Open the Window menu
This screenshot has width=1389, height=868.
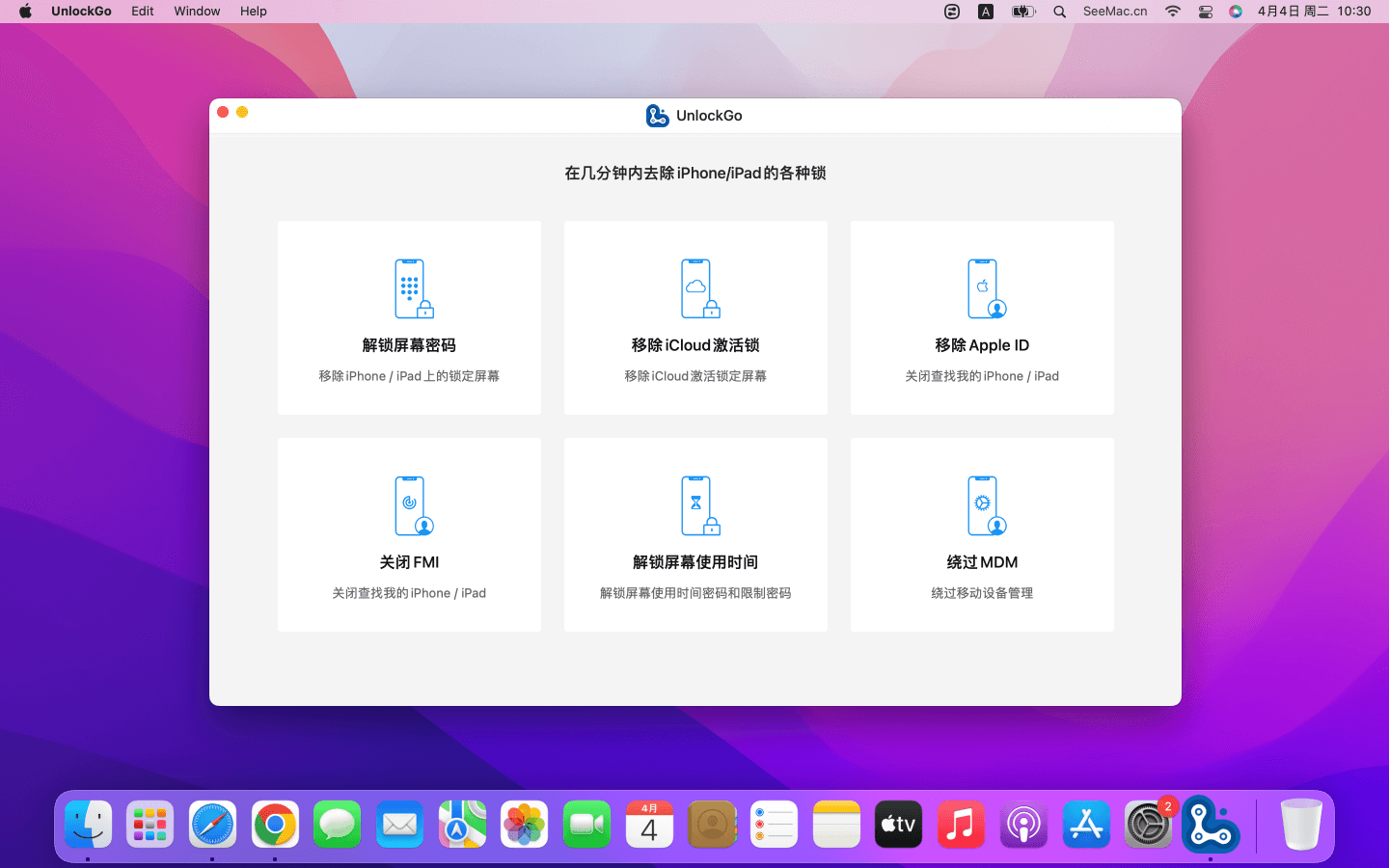point(197,12)
